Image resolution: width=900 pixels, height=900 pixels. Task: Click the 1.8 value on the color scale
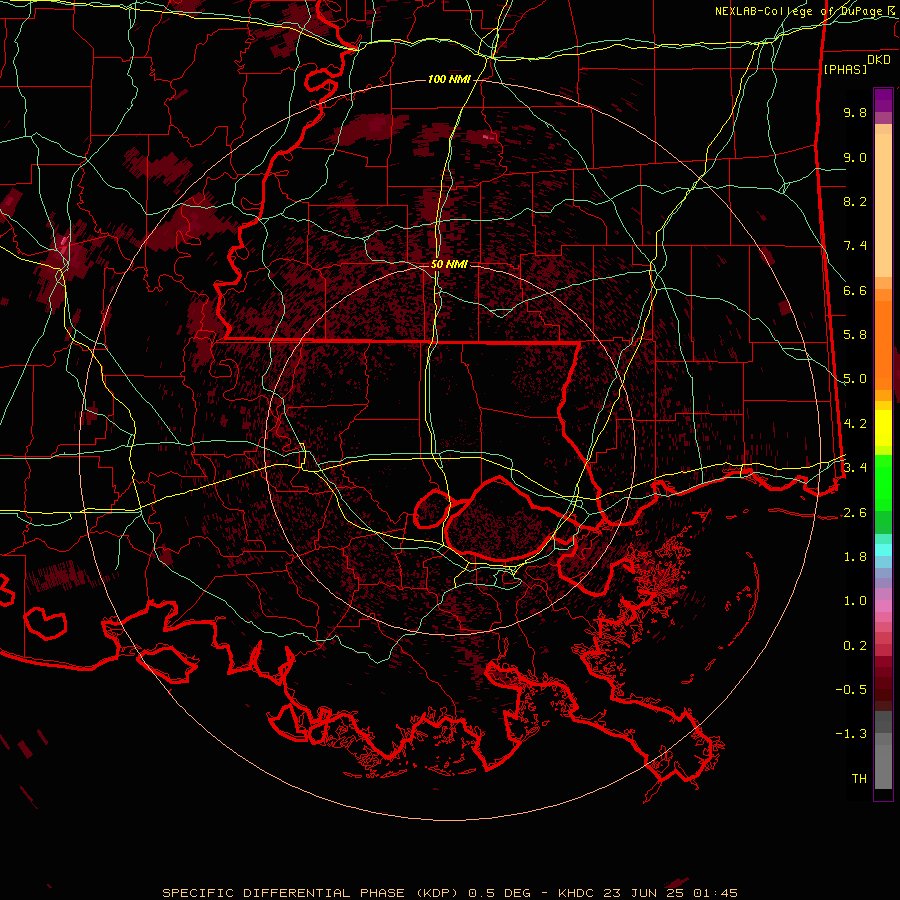pyautogui.click(x=855, y=557)
